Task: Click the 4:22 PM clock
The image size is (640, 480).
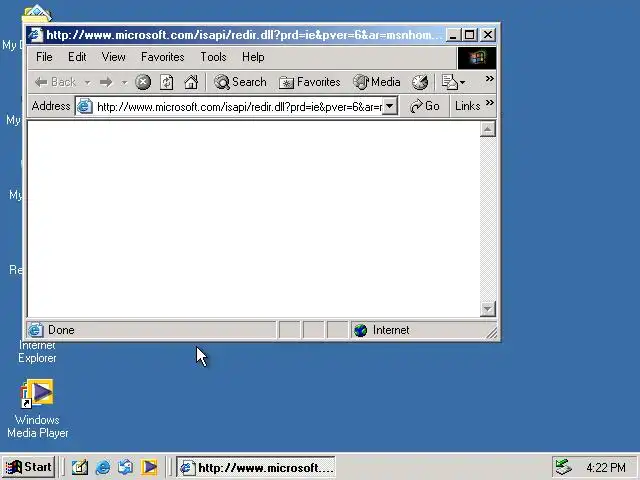Action: [606, 467]
